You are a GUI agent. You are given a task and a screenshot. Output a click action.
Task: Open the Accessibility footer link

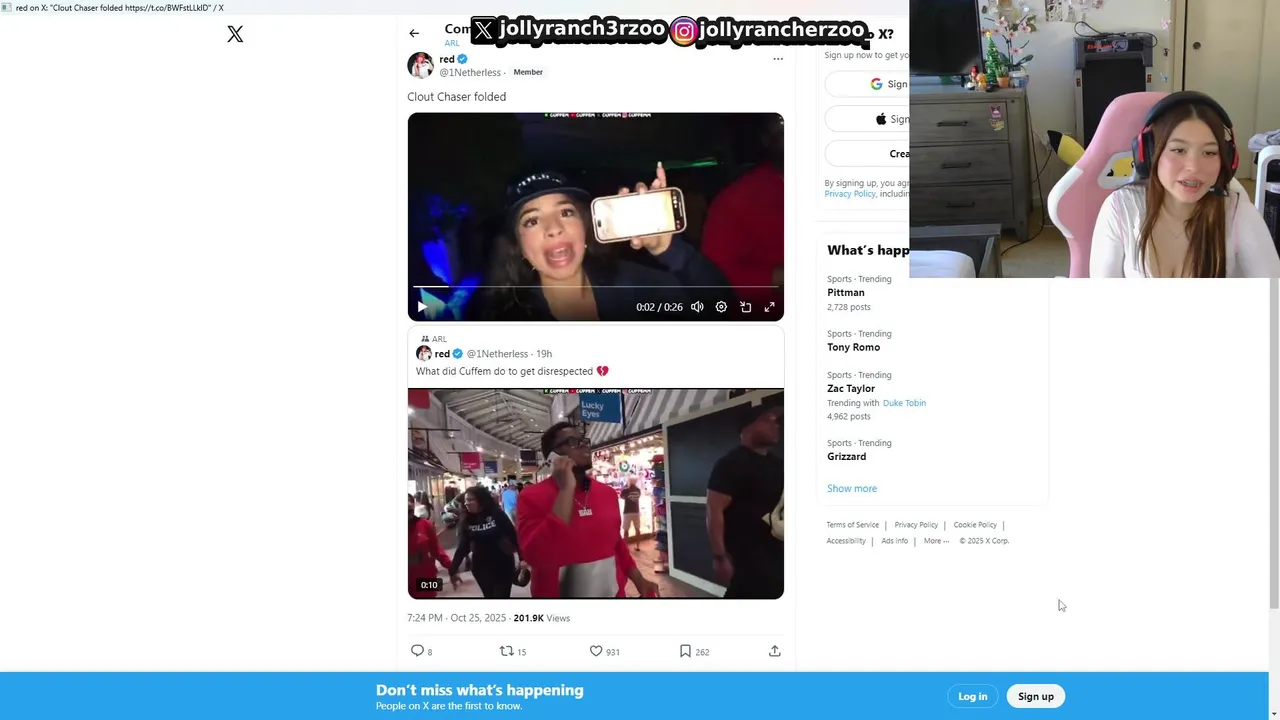tap(846, 541)
